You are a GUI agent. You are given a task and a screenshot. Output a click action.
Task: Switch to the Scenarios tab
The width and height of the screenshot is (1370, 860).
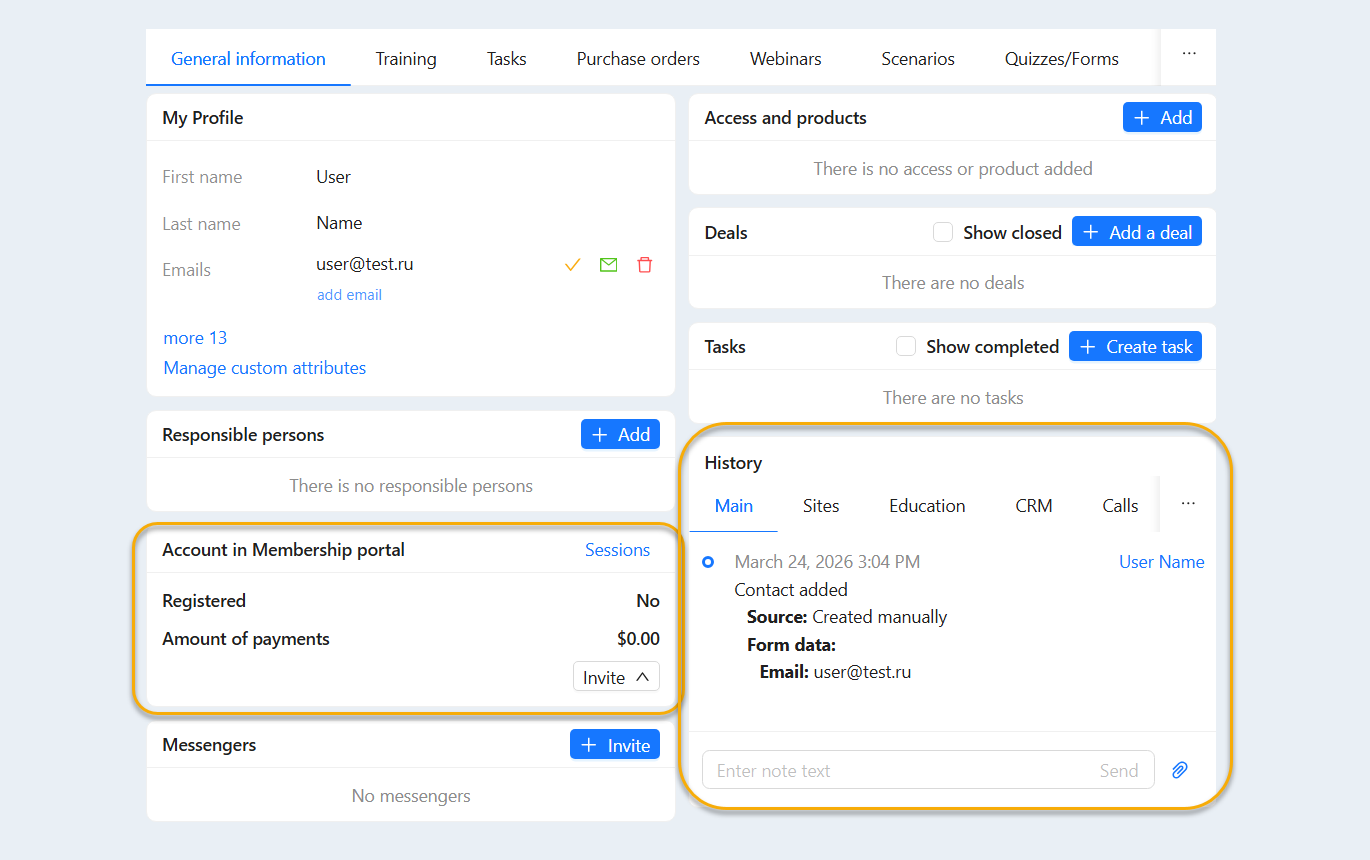(918, 59)
